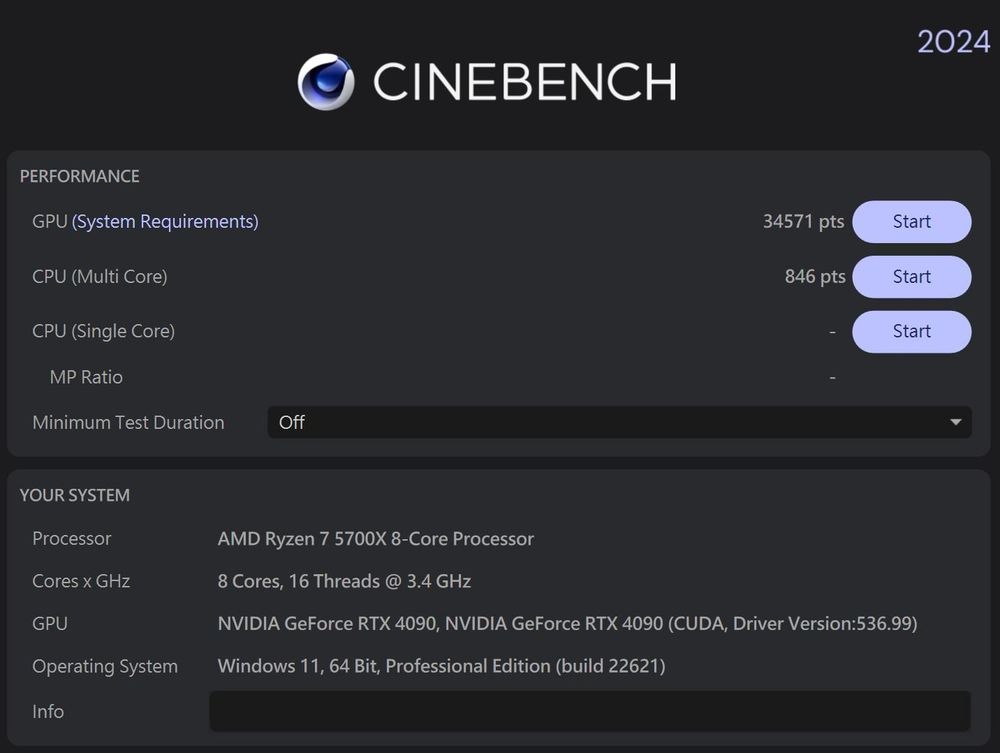This screenshot has width=1000, height=753.
Task: Start the CPU Multi Core benchmark
Action: [911, 276]
